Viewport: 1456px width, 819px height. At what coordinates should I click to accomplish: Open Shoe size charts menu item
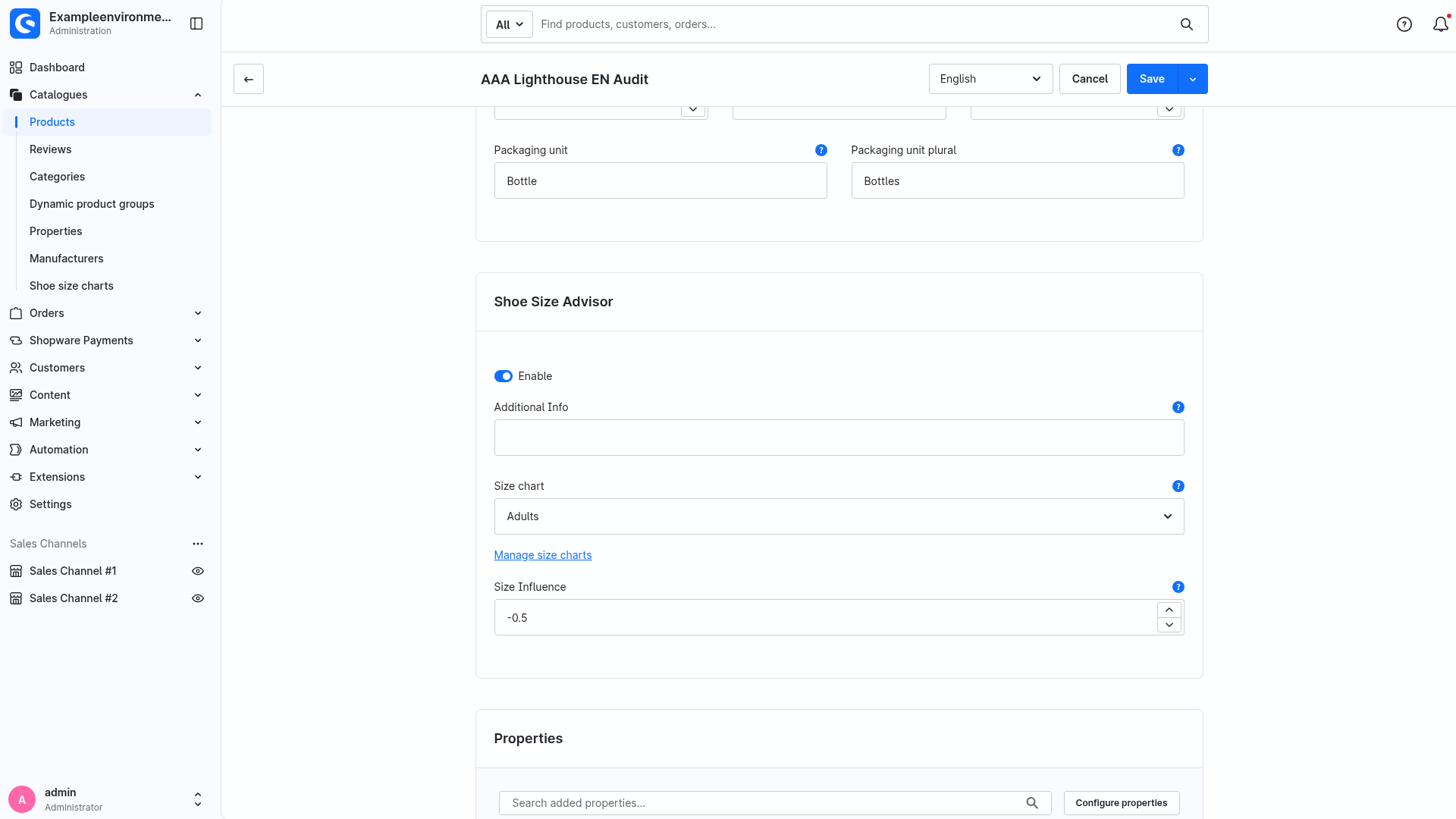[71, 286]
